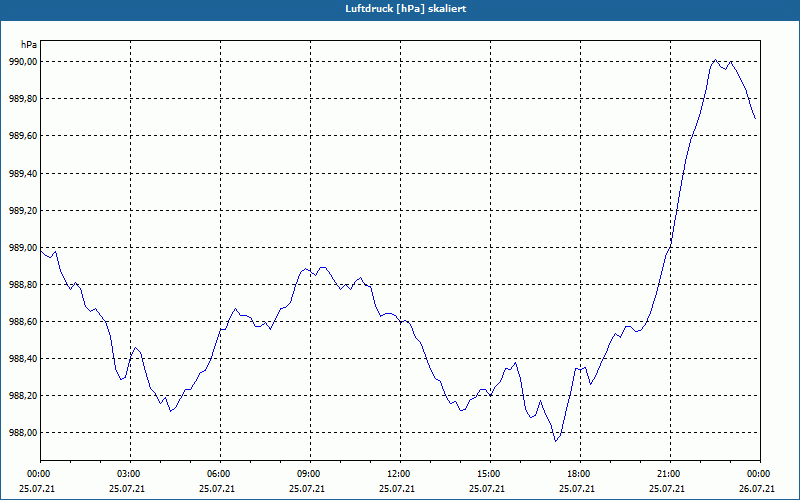Select the 988,00 axis value
The height and width of the screenshot is (500, 800).
coord(23,433)
